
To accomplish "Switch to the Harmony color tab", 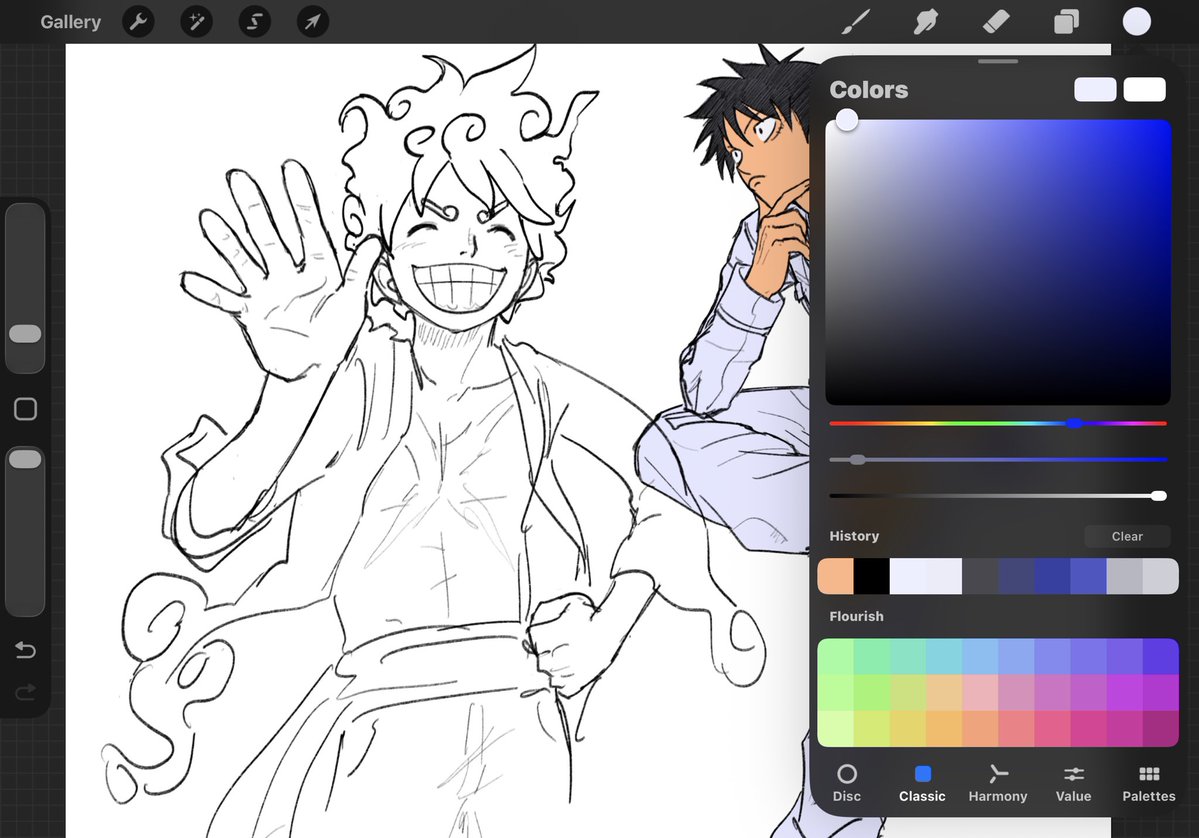I will click(x=998, y=783).
